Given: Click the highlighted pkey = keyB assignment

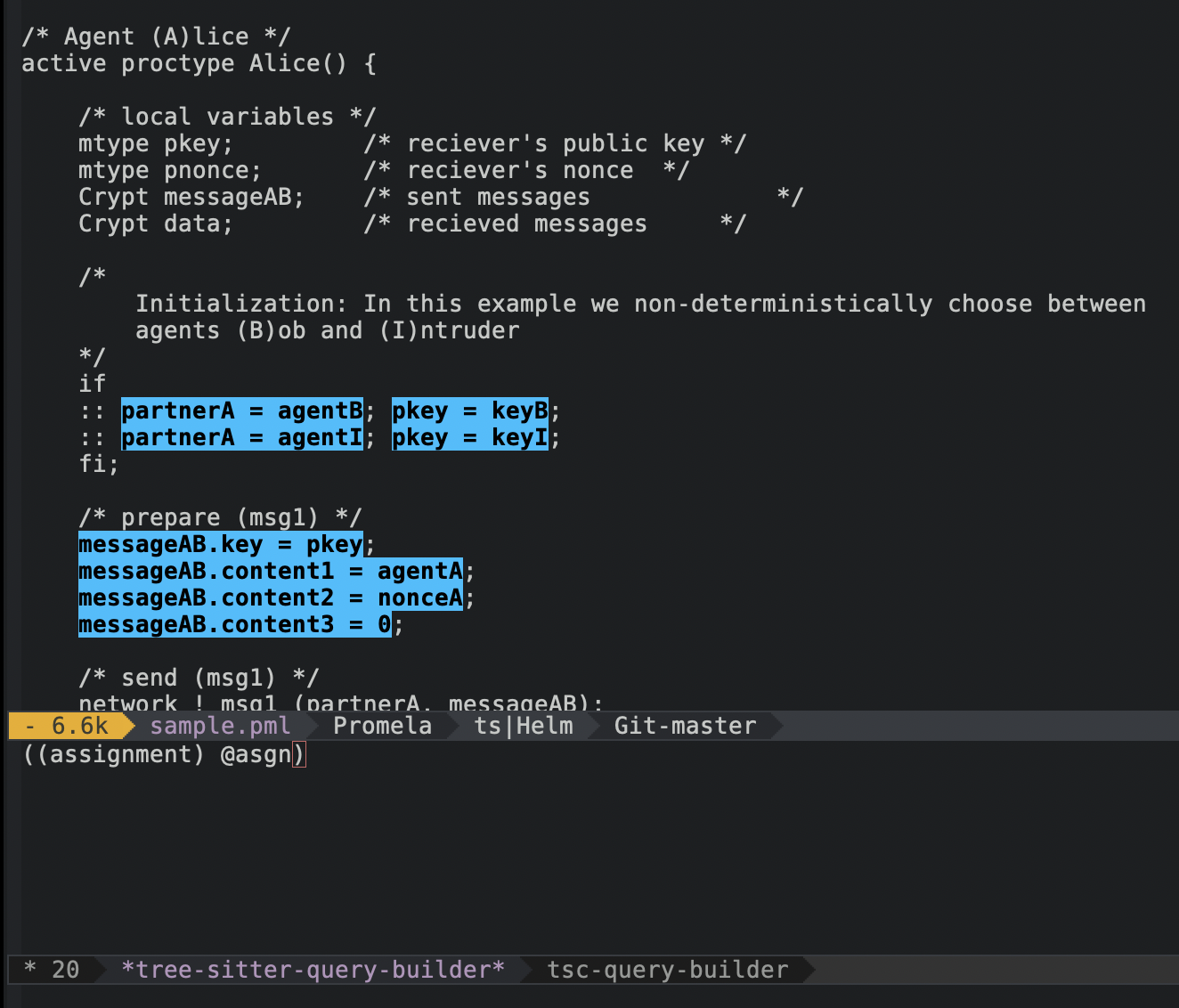Looking at the screenshot, I should 470,411.
